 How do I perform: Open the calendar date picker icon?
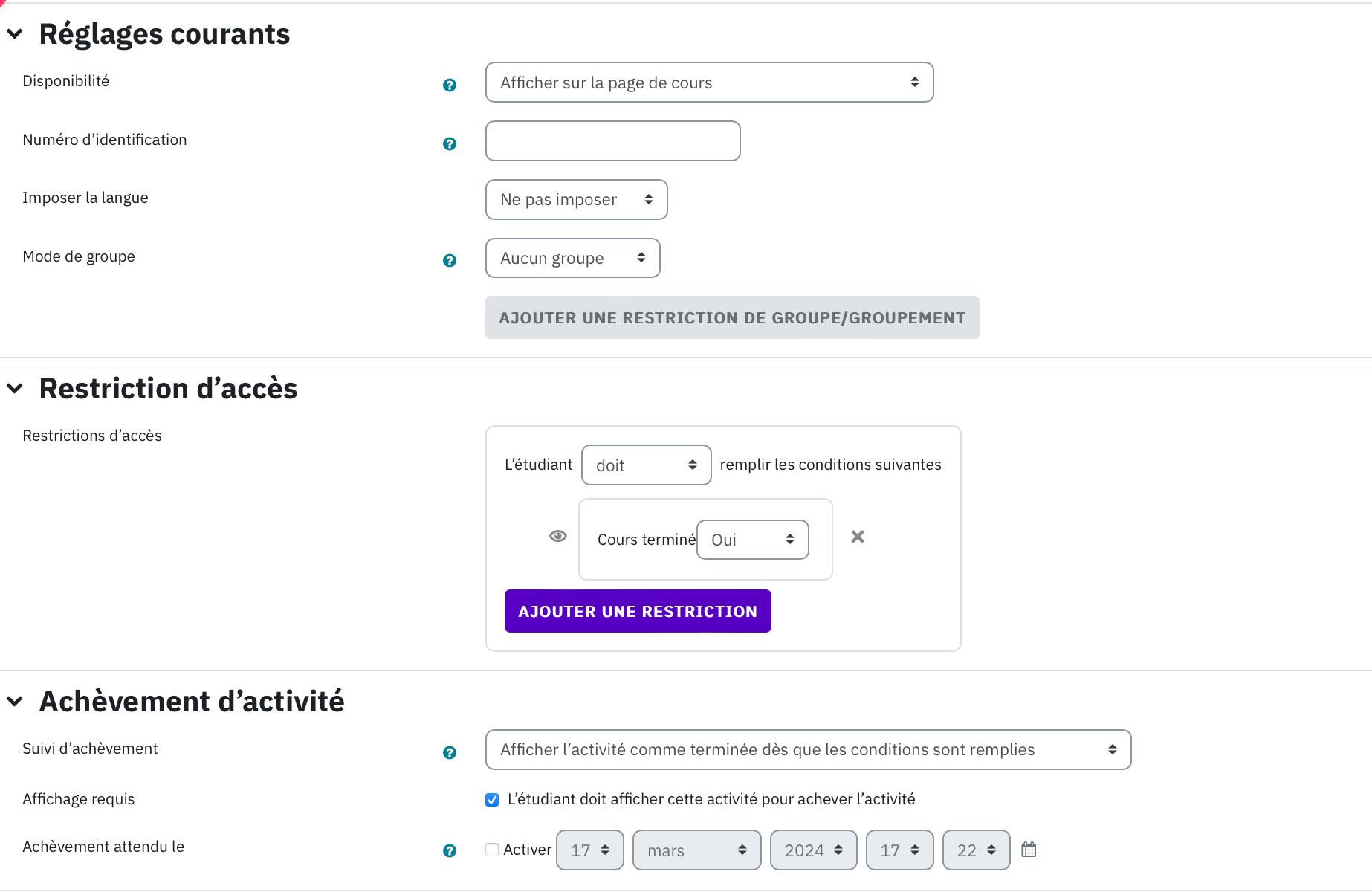(x=1029, y=850)
